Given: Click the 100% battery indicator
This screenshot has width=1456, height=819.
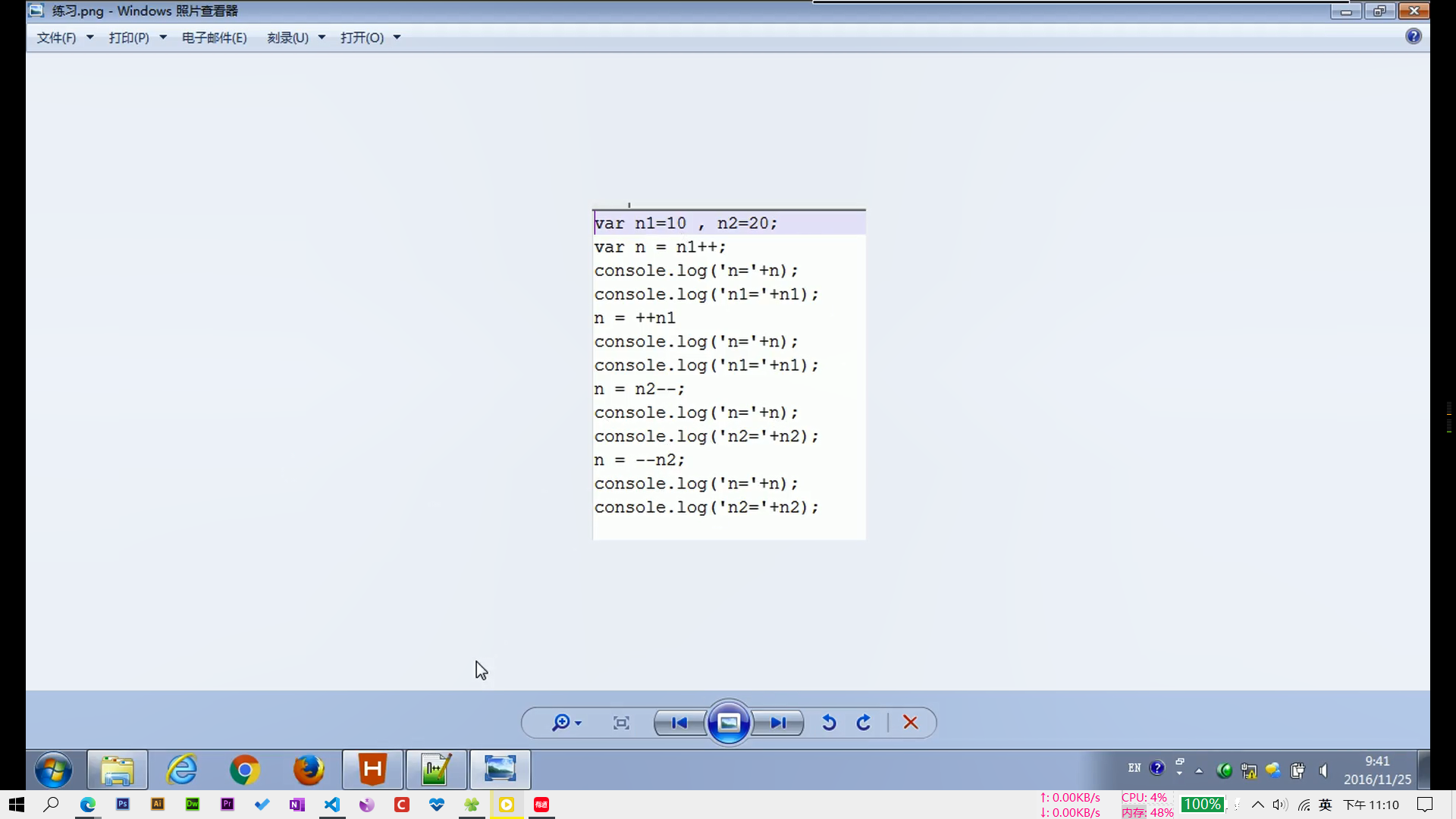Looking at the screenshot, I should (1202, 805).
